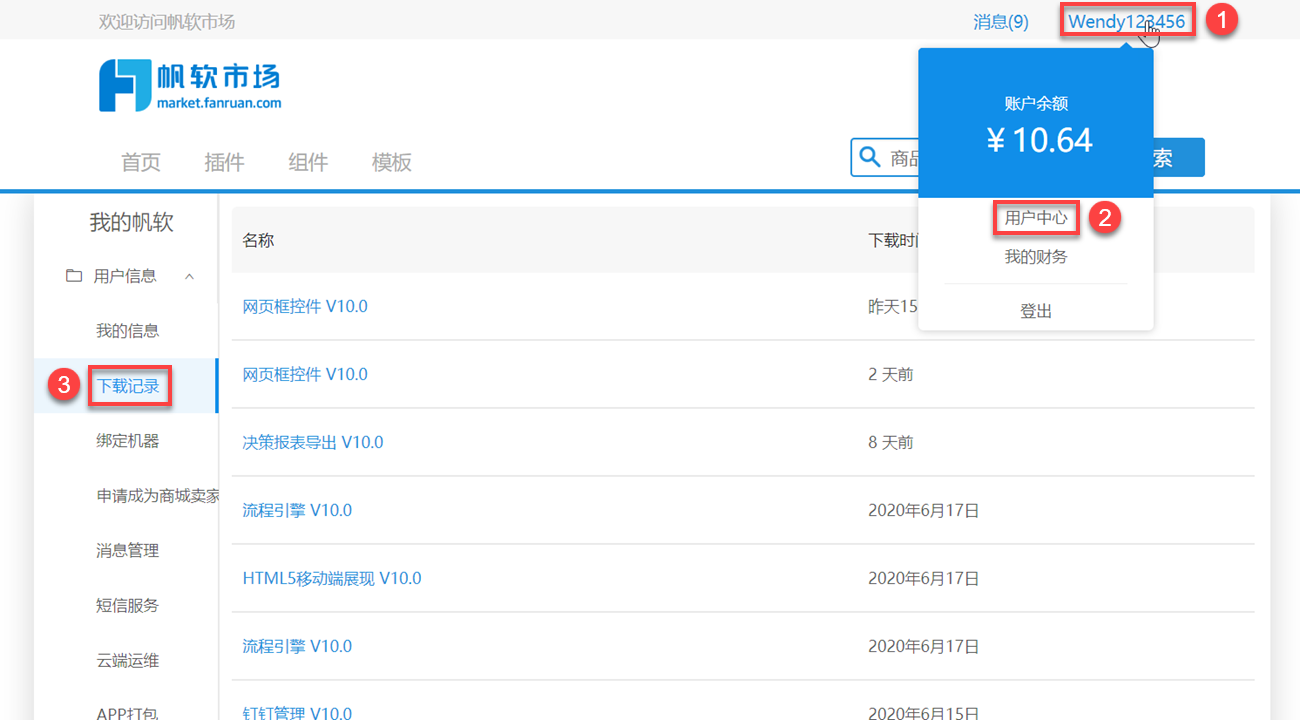Open the 插件 tab
Screen dimensions: 1300x720
pyautogui.click(x=224, y=162)
